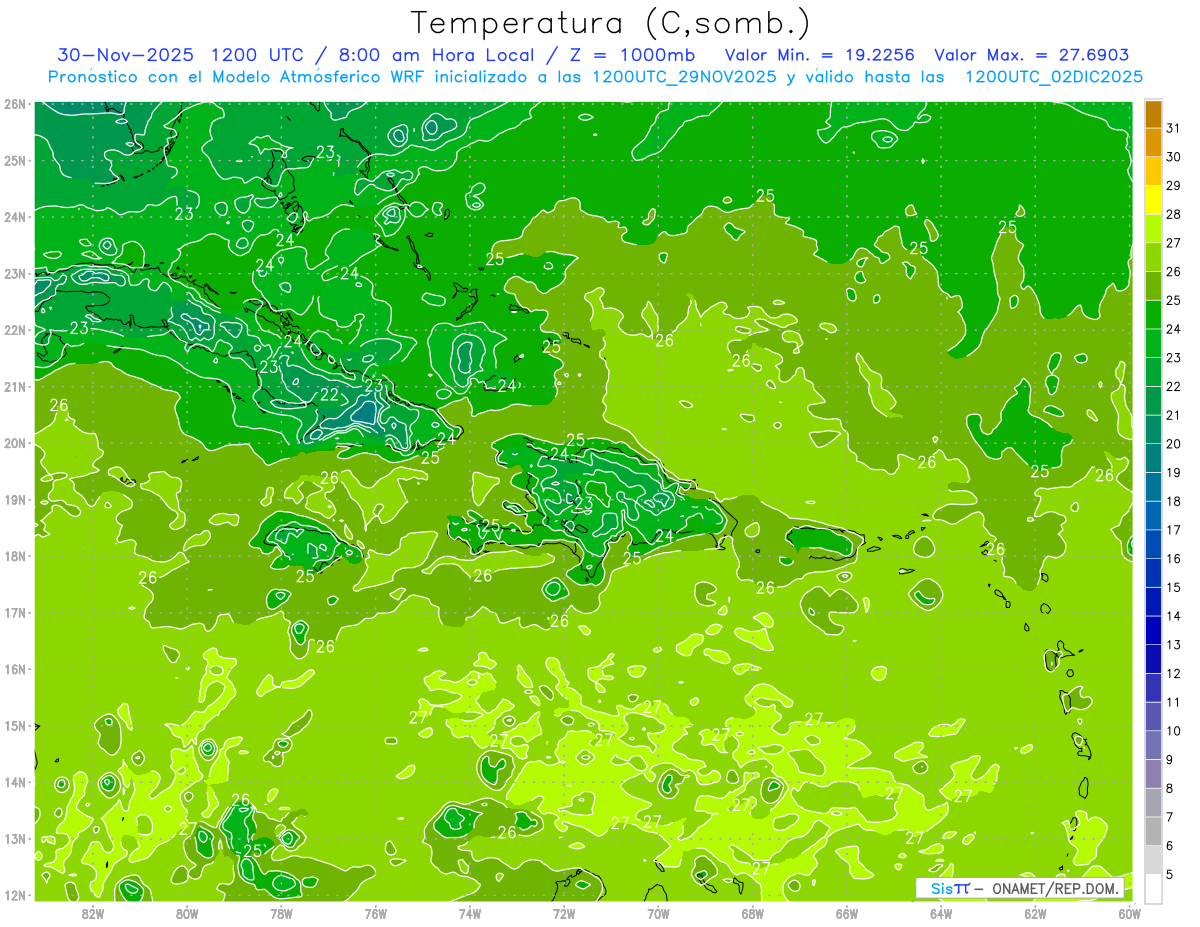Click the "19N" latitude axis label
The height and width of the screenshot is (927, 1200).
click(x=14, y=500)
